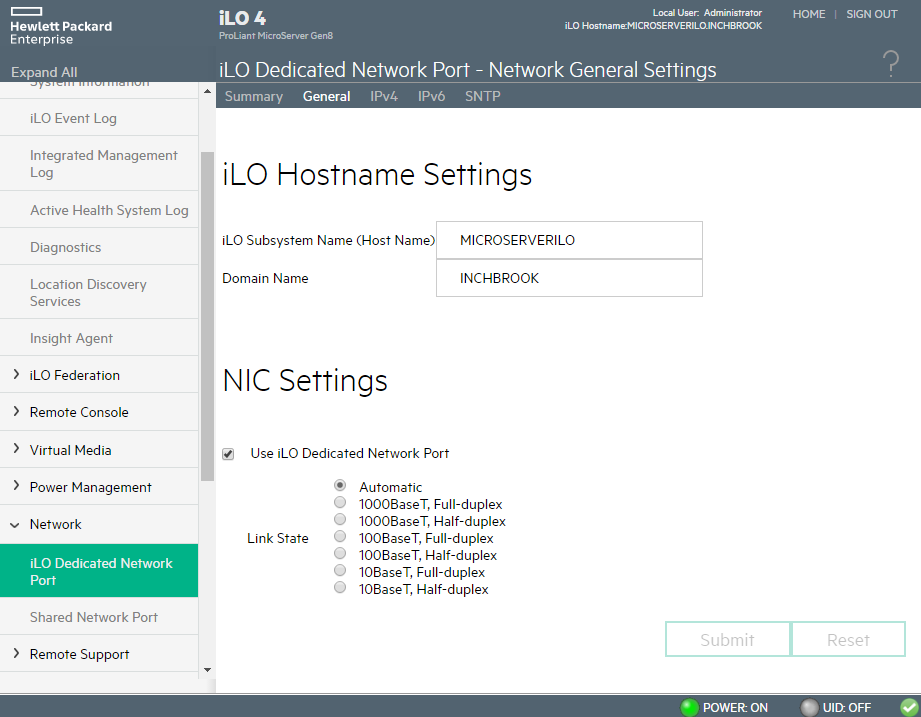Edit the iLO Subsystem Name field

point(569,240)
